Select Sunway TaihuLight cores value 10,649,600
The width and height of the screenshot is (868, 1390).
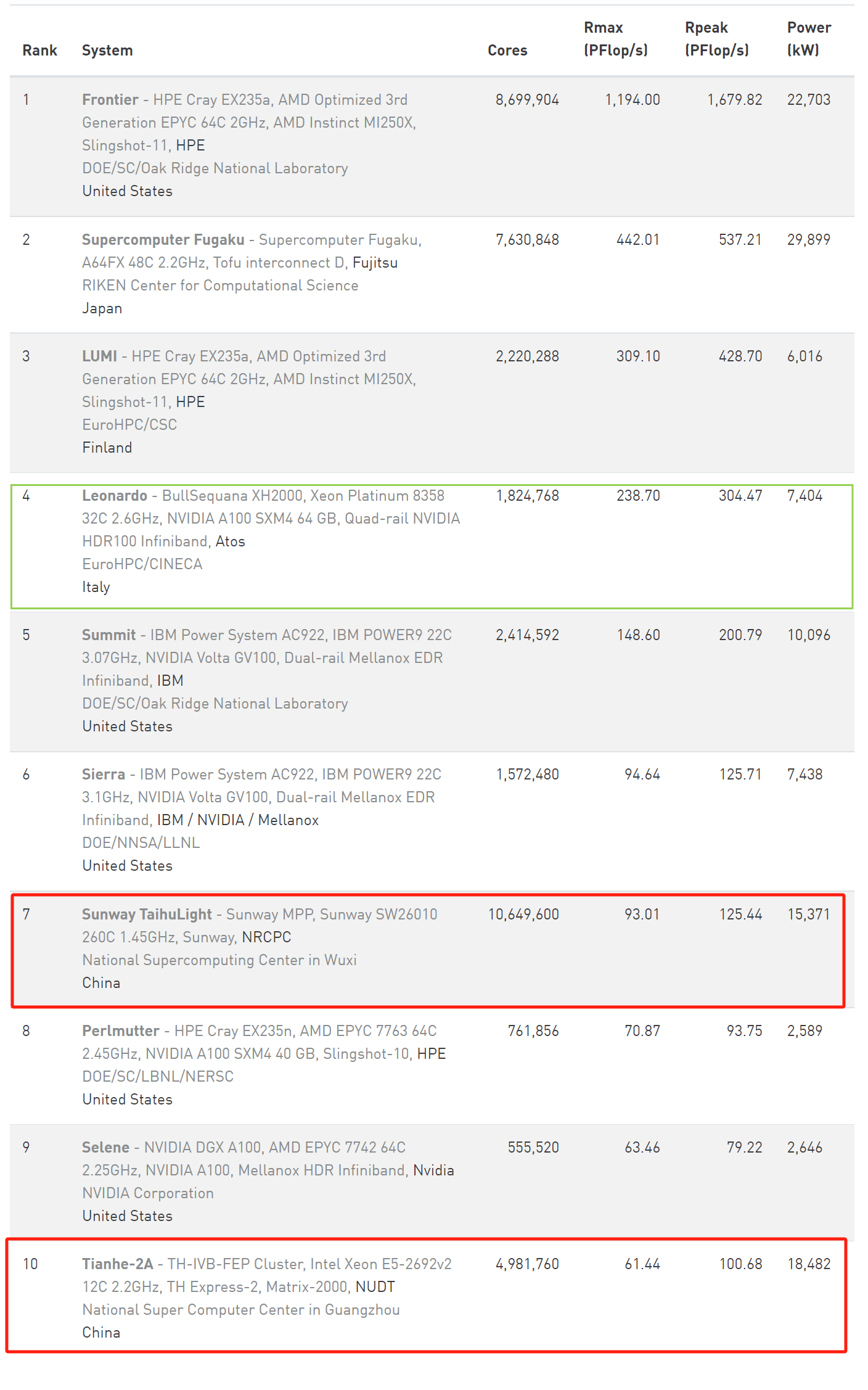click(x=523, y=914)
